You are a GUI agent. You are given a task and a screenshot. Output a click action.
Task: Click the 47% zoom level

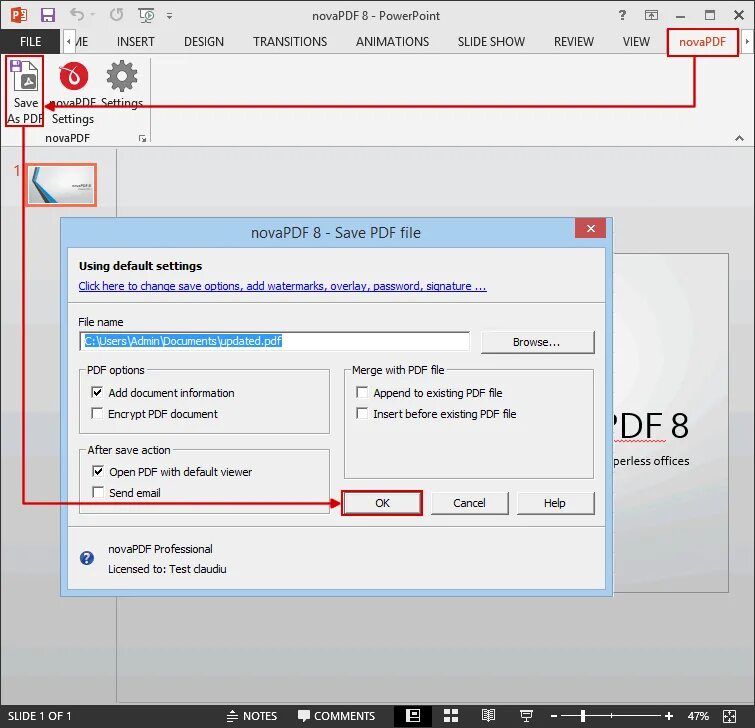tap(698, 716)
